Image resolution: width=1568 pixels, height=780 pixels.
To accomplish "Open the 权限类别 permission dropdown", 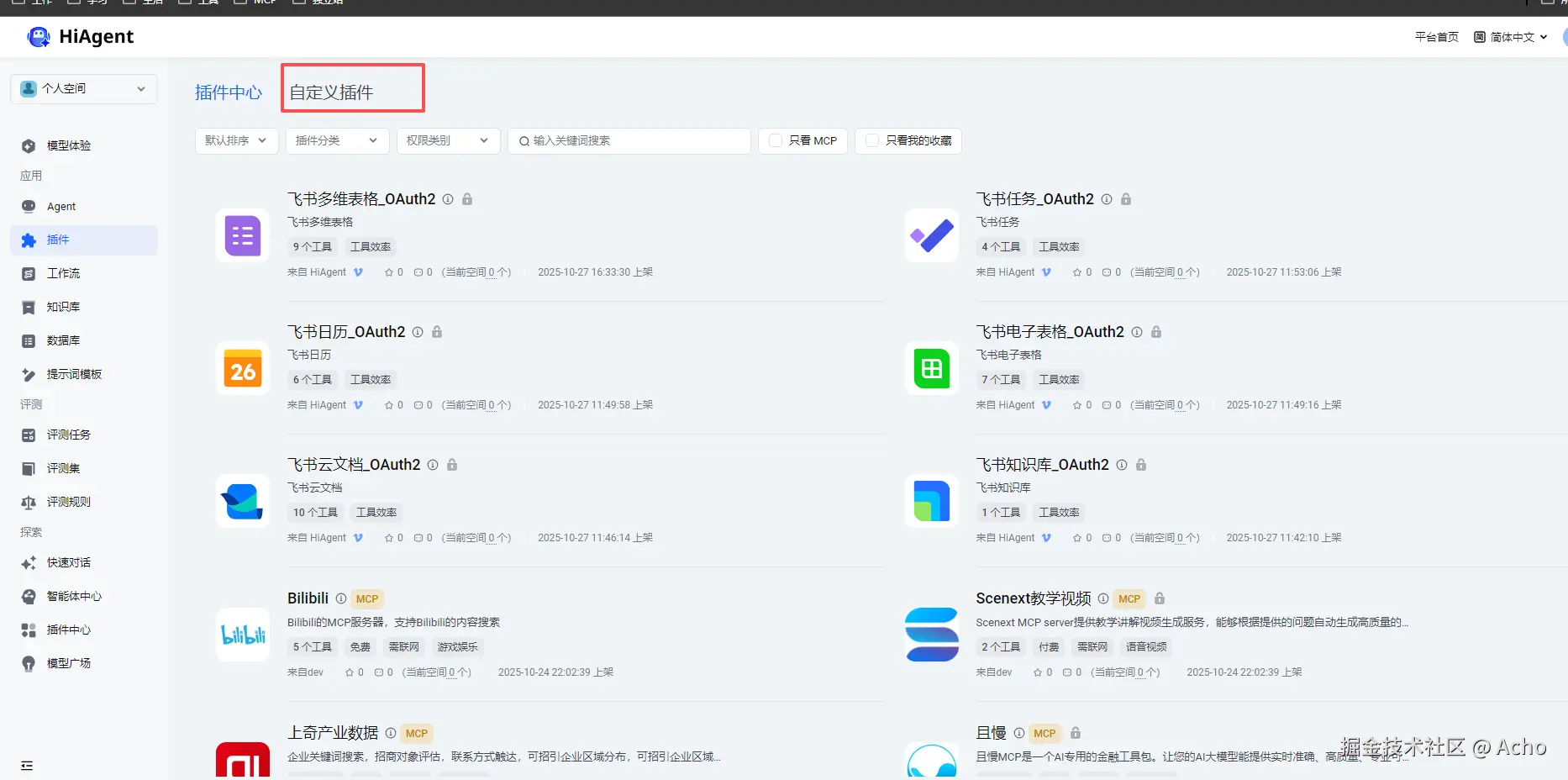I will (x=448, y=140).
